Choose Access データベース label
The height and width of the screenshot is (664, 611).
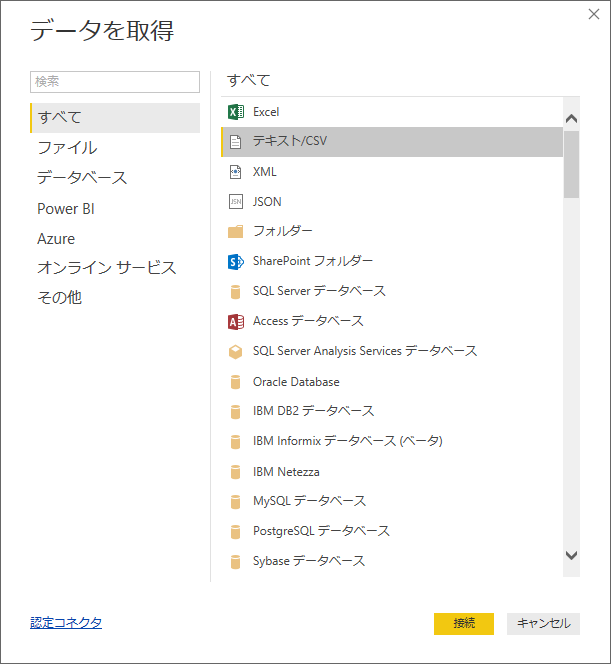[x=308, y=321]
